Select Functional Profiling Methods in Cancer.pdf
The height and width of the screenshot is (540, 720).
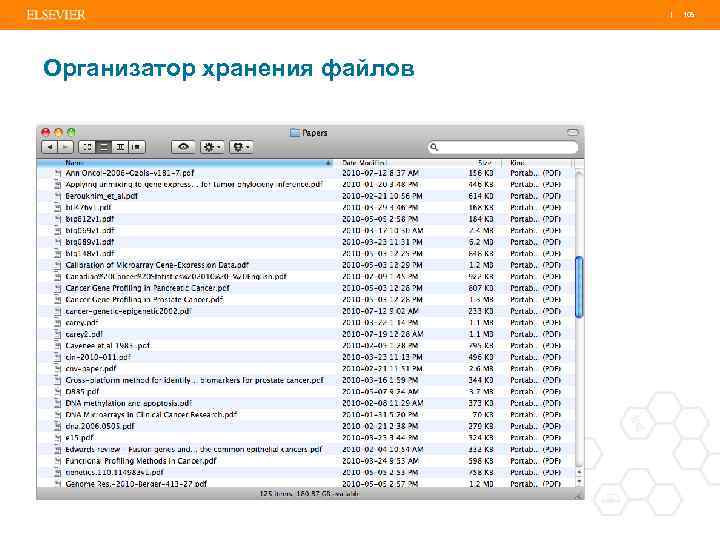[141, 461]
